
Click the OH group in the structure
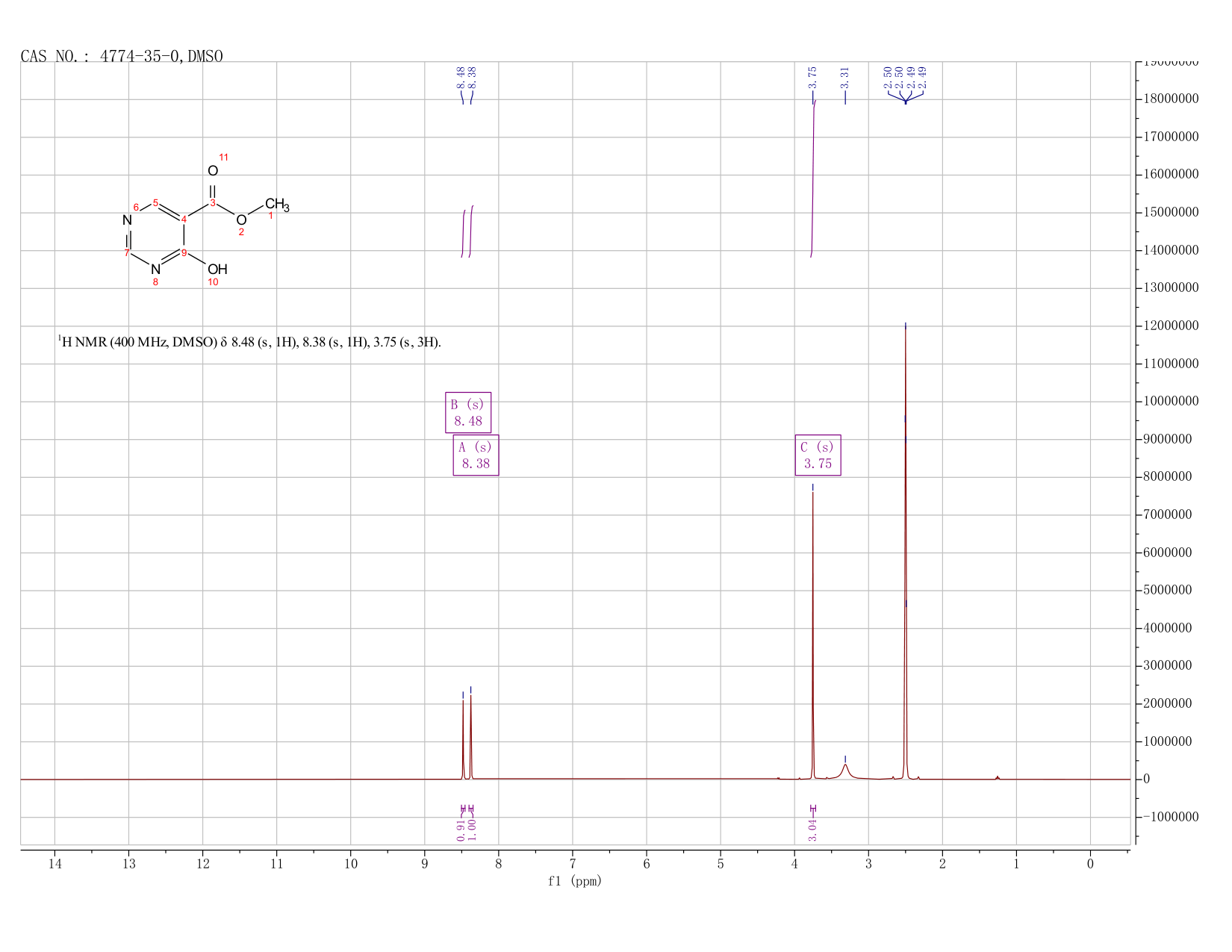(x=217, y=269)
